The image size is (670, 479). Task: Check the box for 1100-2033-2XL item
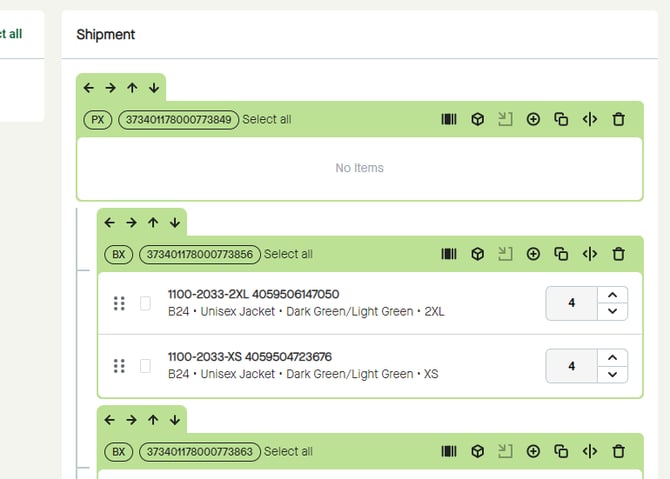145,303
